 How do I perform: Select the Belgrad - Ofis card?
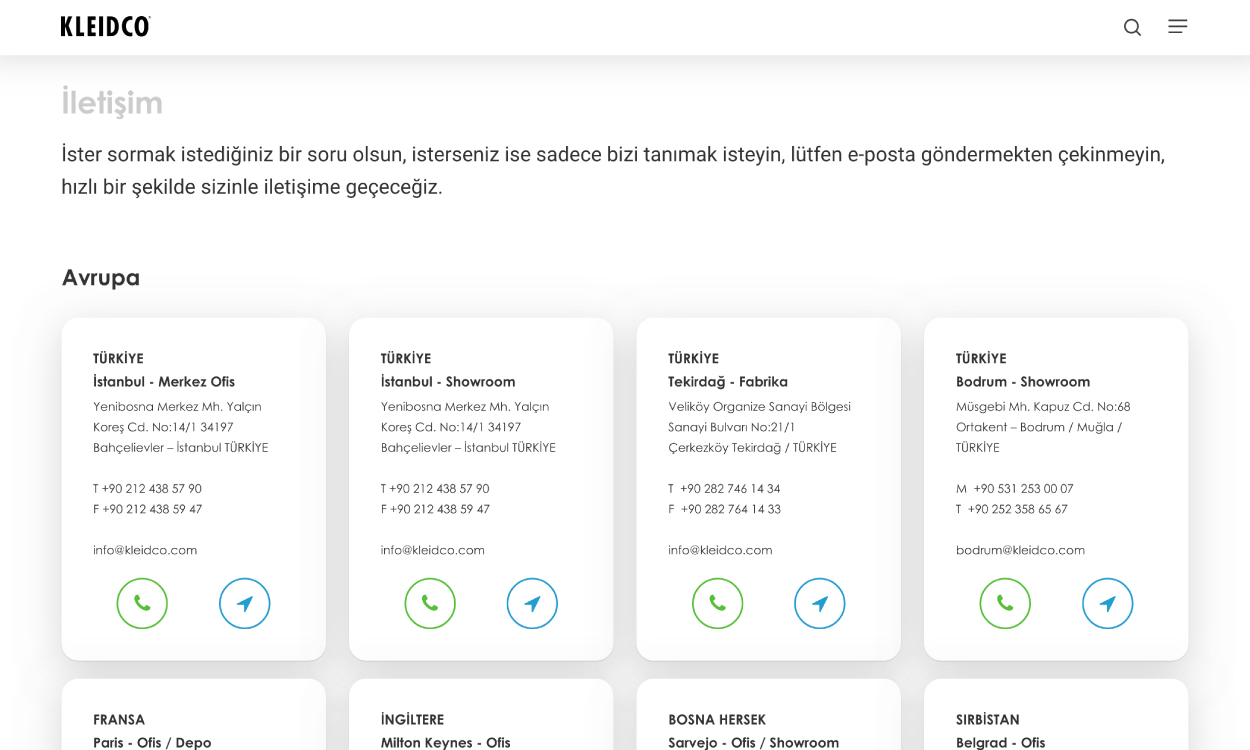point(1000,742)
